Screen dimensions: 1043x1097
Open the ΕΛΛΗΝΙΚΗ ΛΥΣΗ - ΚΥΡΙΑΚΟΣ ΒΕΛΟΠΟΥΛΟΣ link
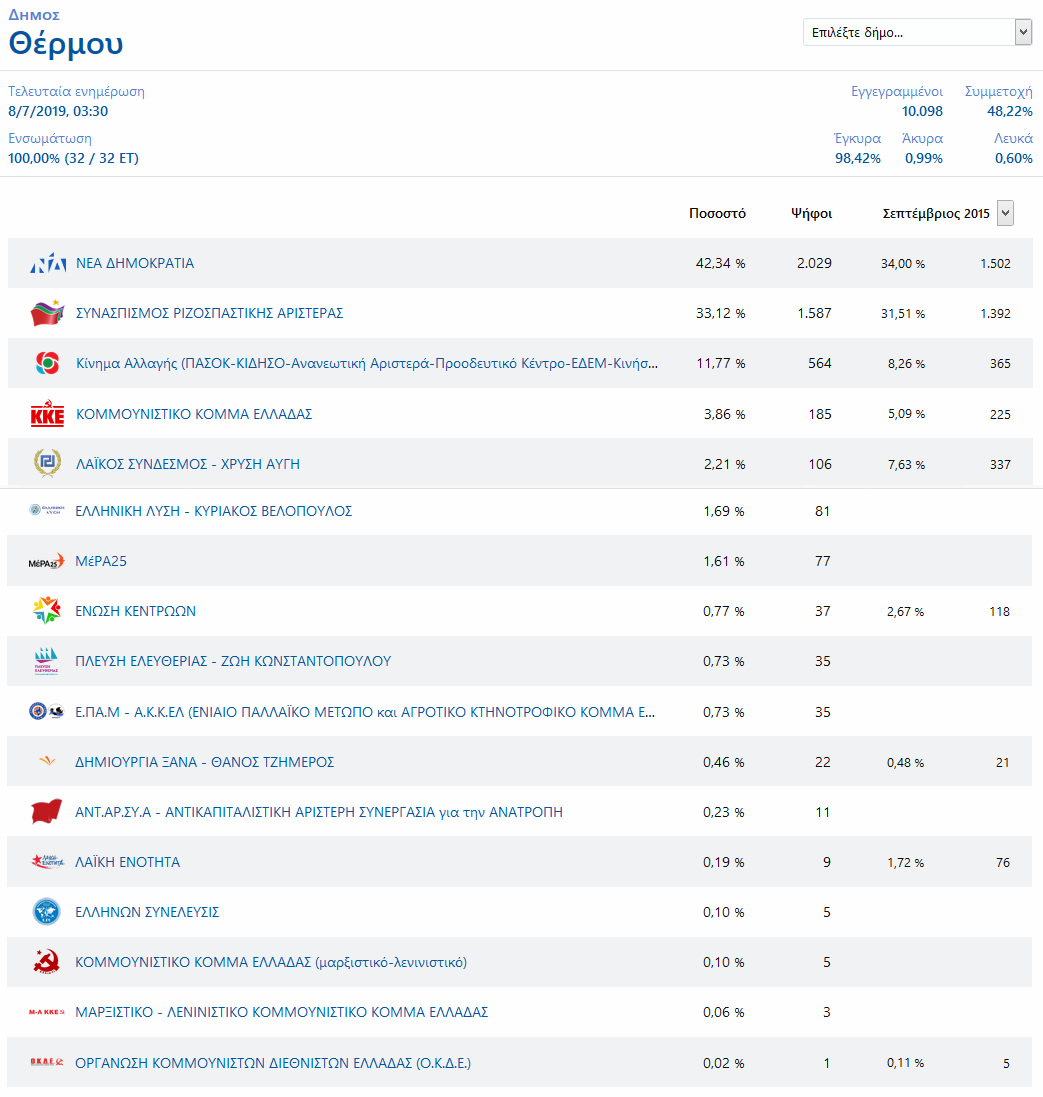(x=213, y=511)
